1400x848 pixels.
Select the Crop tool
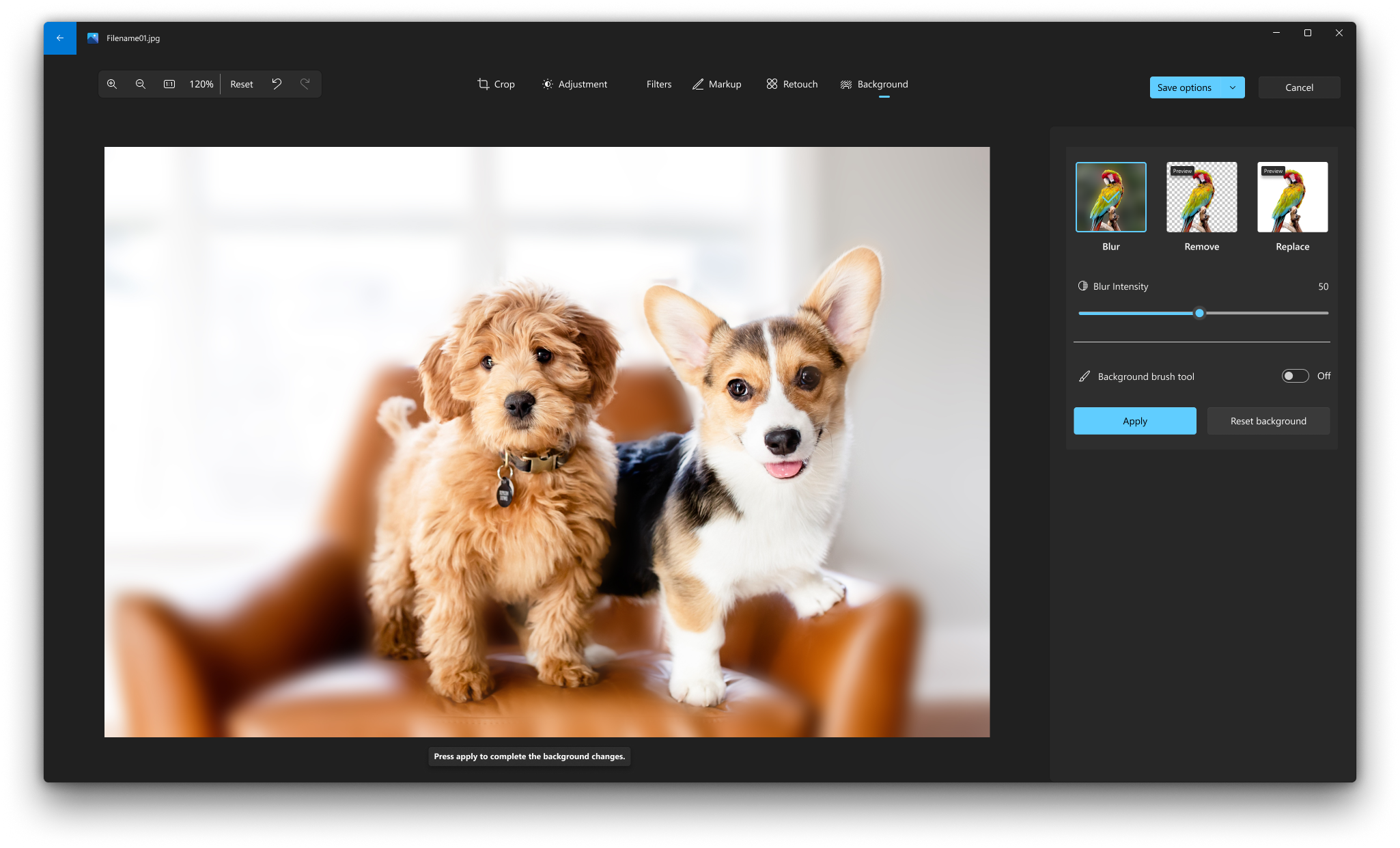[x=496, y=84]
